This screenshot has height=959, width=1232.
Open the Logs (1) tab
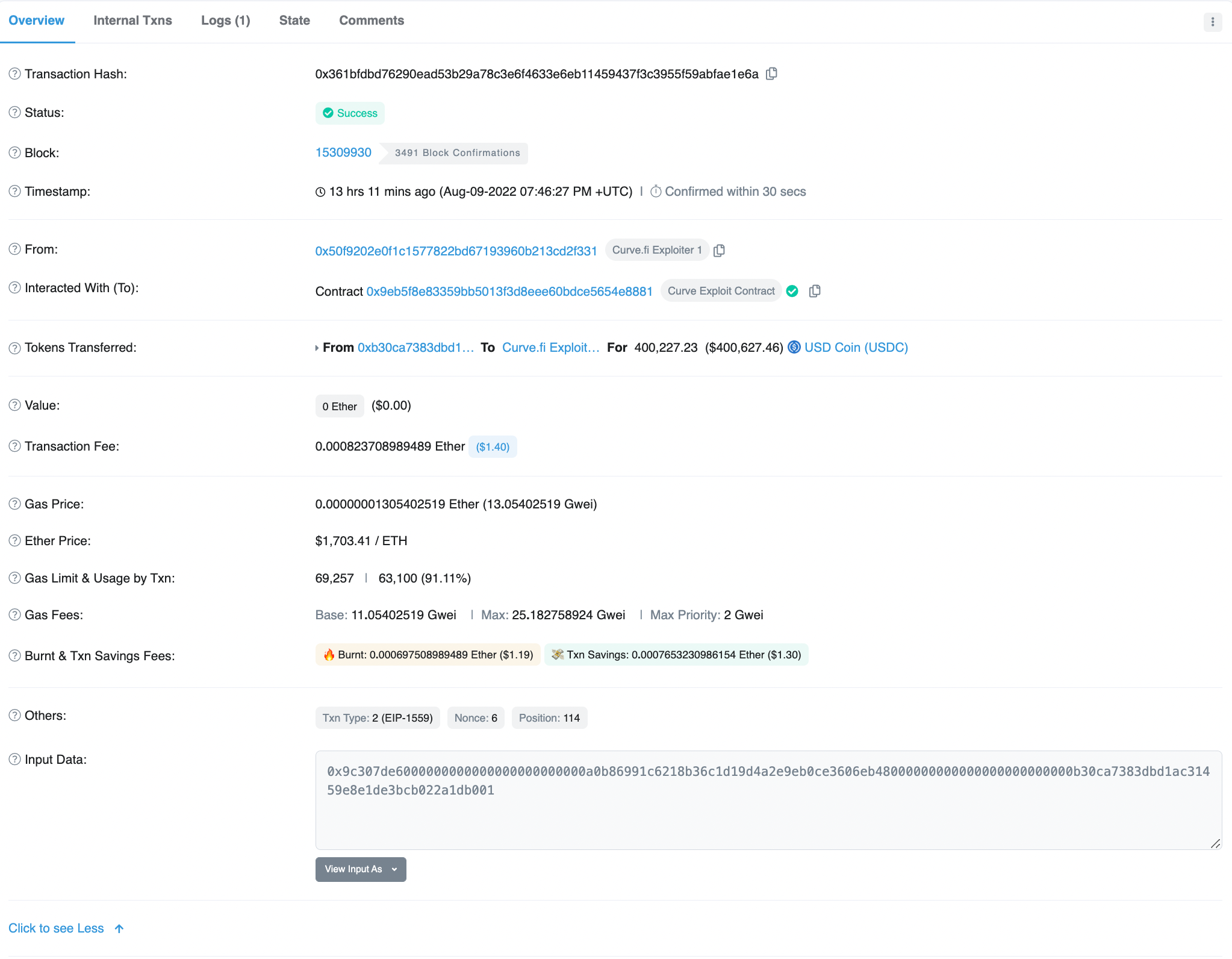point(225,20)
